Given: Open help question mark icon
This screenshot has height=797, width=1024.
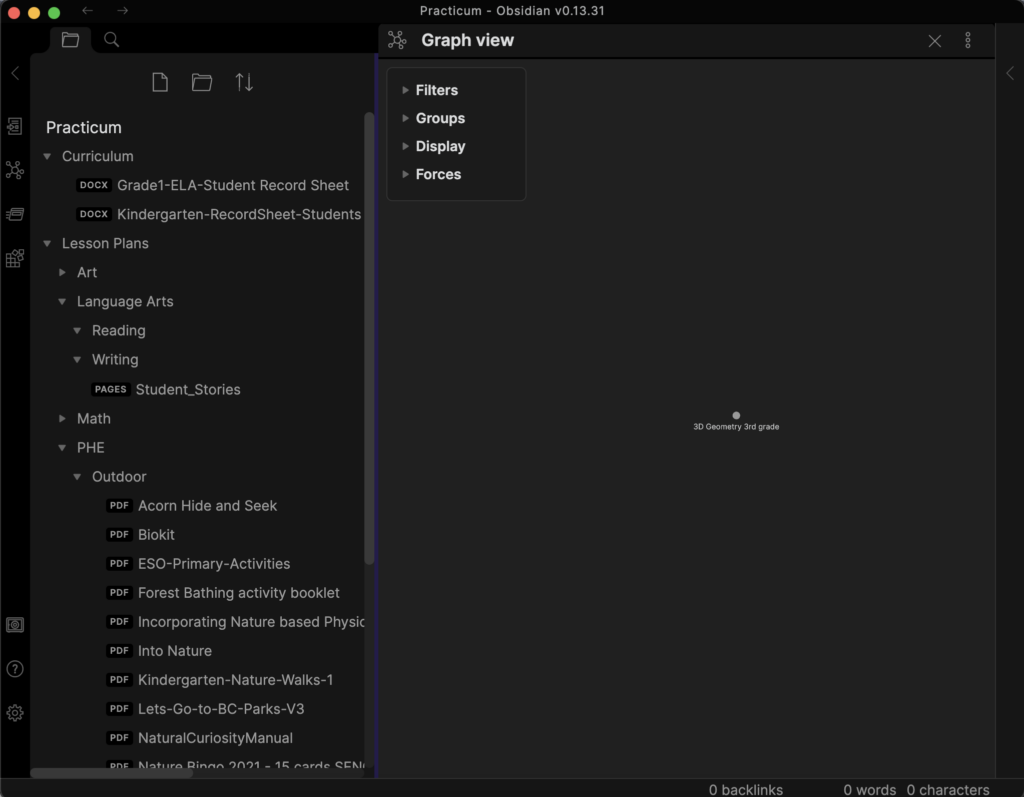Looking at the screenshot, I should click(15, 669).
